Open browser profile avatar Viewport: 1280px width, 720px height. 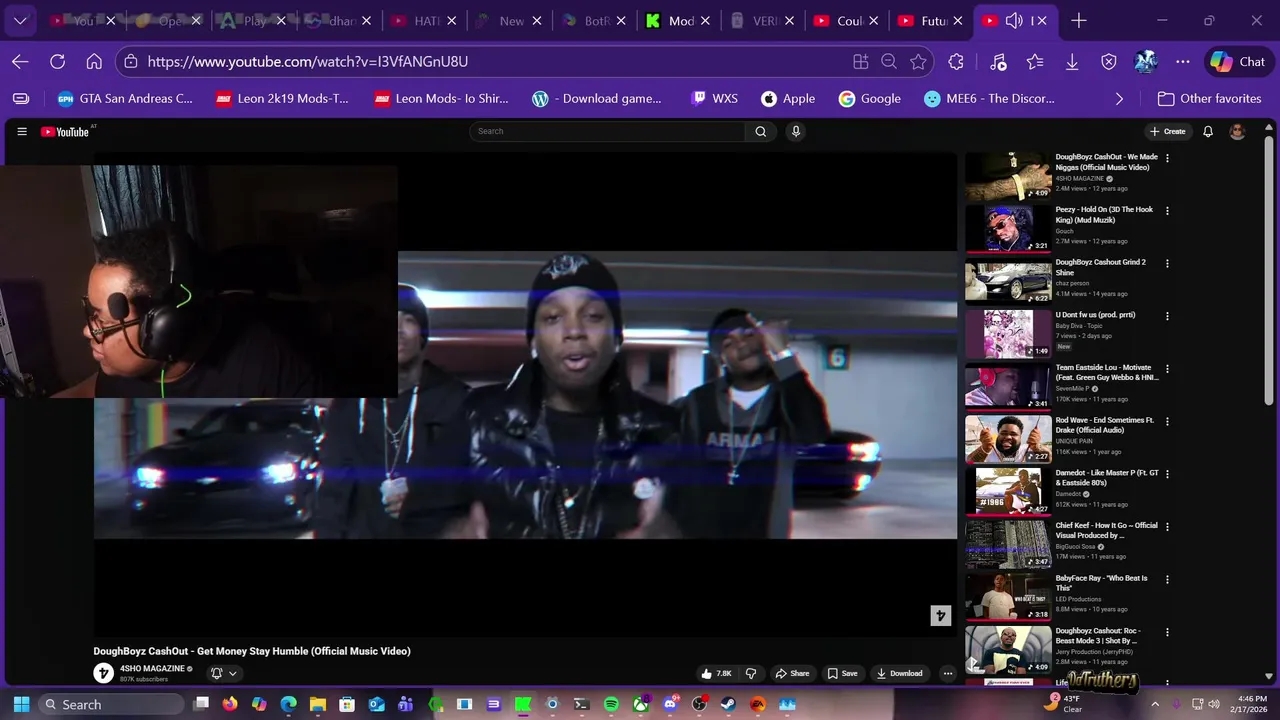tap(1146, 61)
